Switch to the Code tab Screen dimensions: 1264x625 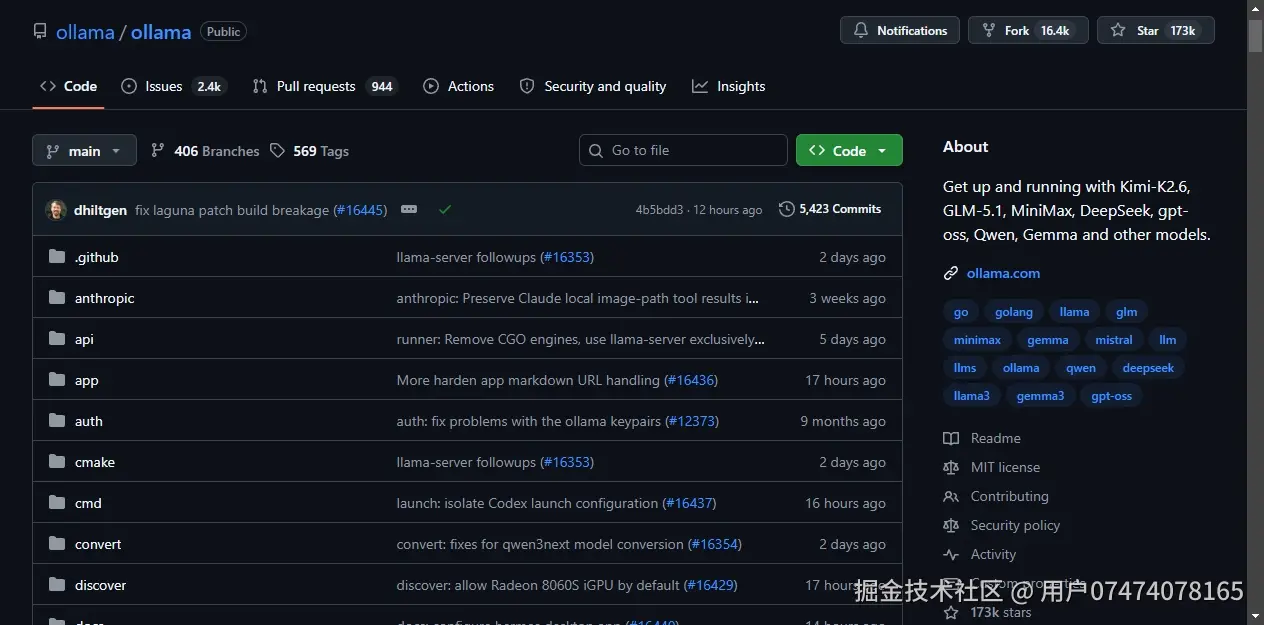69,86
